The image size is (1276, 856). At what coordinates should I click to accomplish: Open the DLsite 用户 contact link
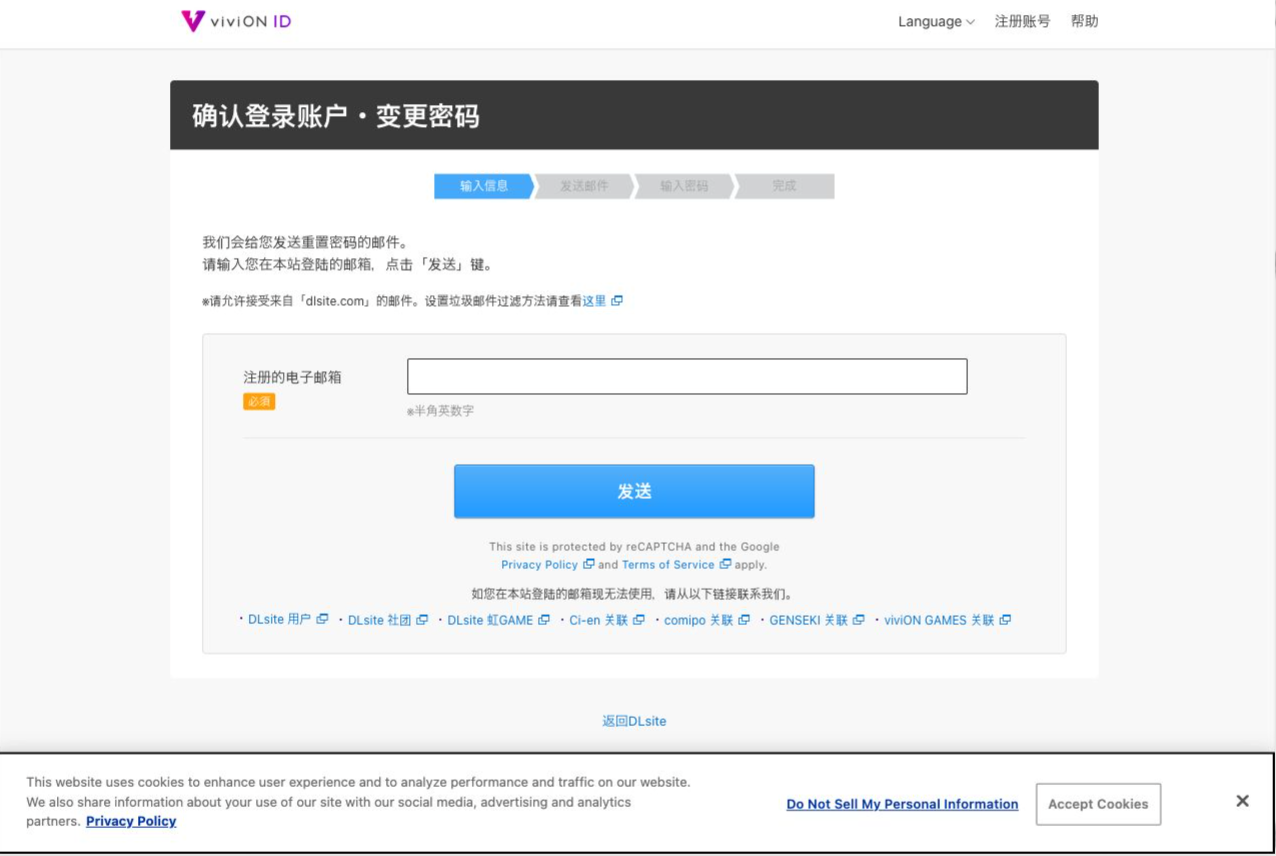pyautogui.click(x=287, y=620)
